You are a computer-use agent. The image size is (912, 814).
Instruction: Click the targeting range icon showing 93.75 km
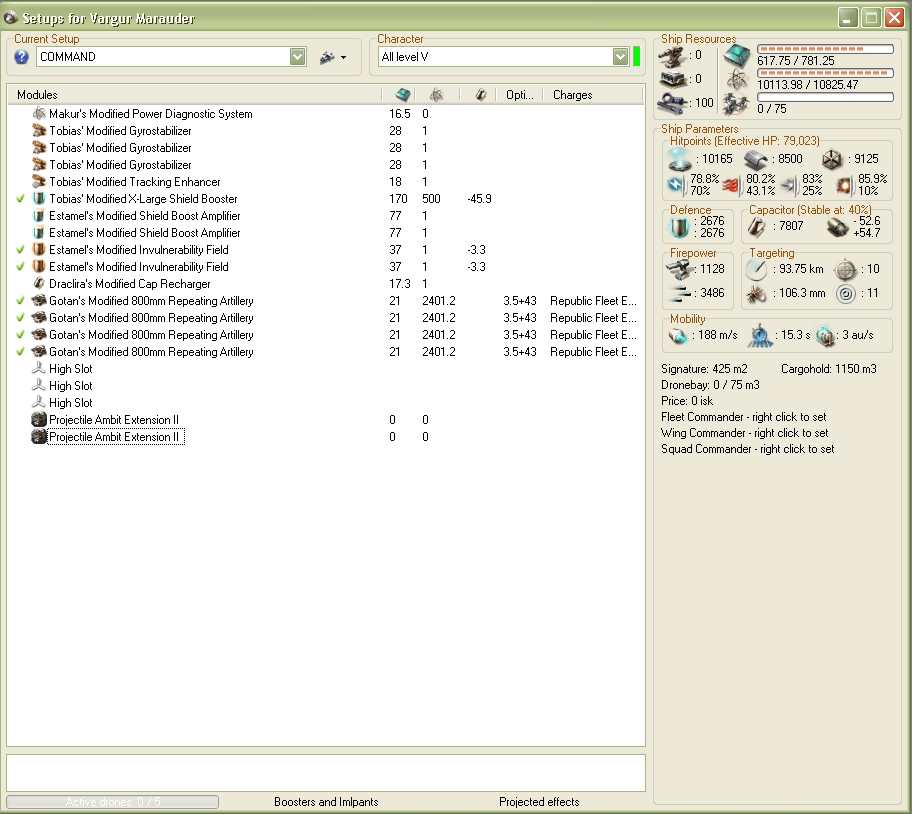757,269
